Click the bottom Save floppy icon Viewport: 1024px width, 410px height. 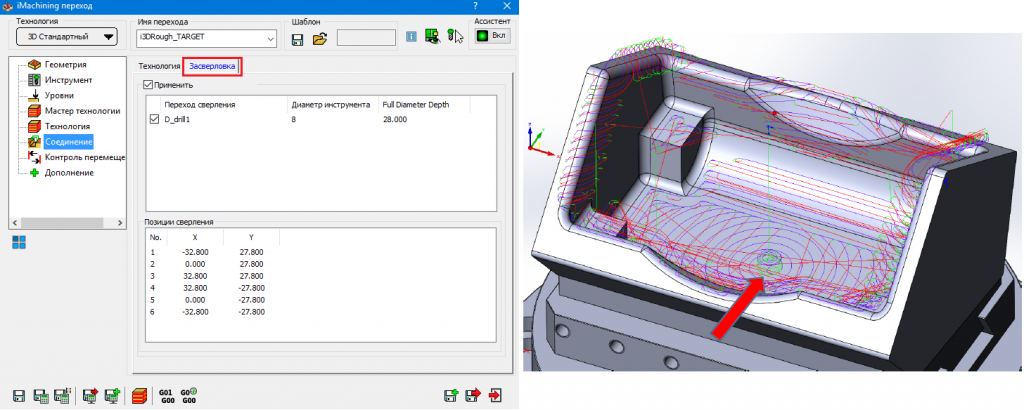point(19,396)
